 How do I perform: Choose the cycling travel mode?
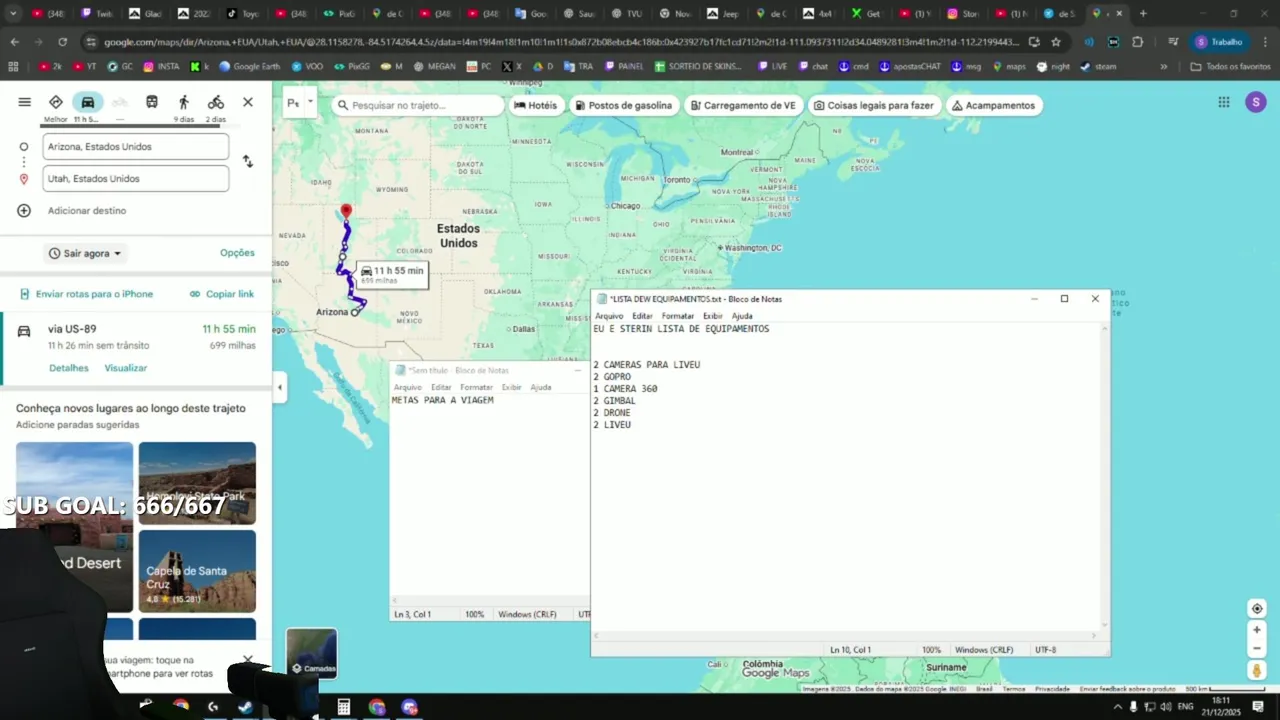[x=216, y=102]
